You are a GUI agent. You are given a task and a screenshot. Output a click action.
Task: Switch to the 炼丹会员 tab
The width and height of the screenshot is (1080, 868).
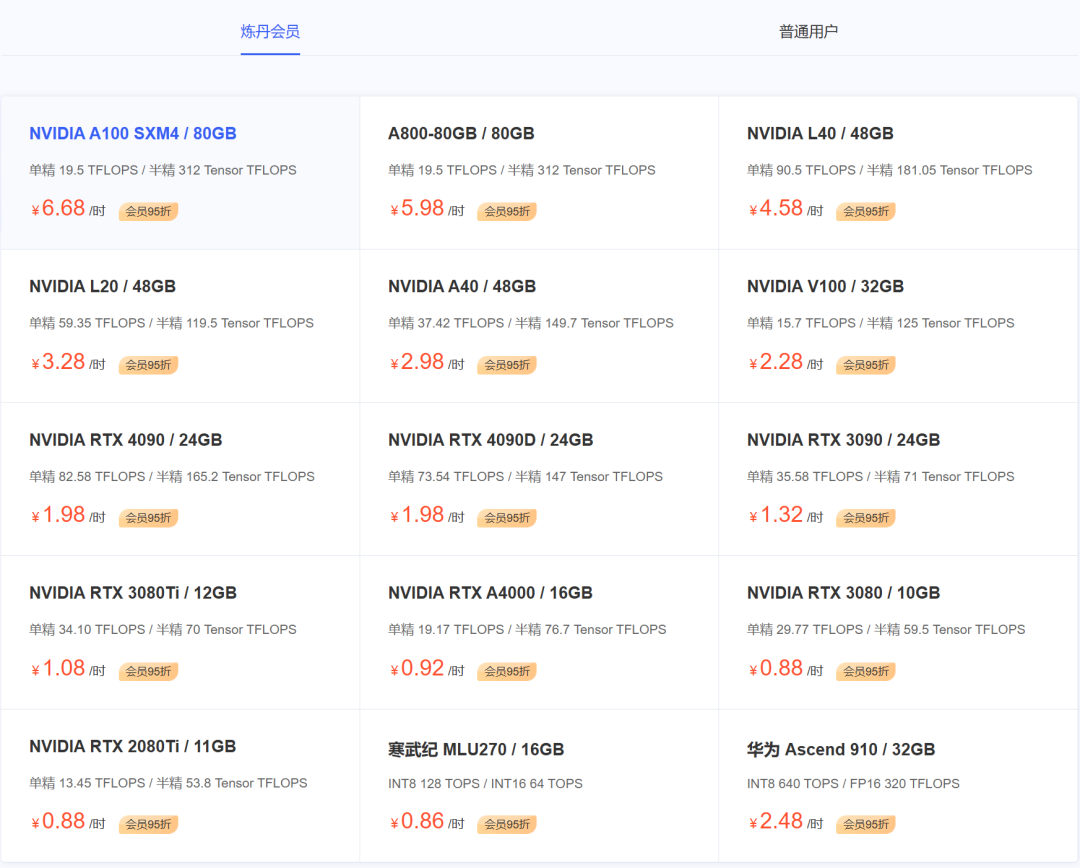[270, 32]
